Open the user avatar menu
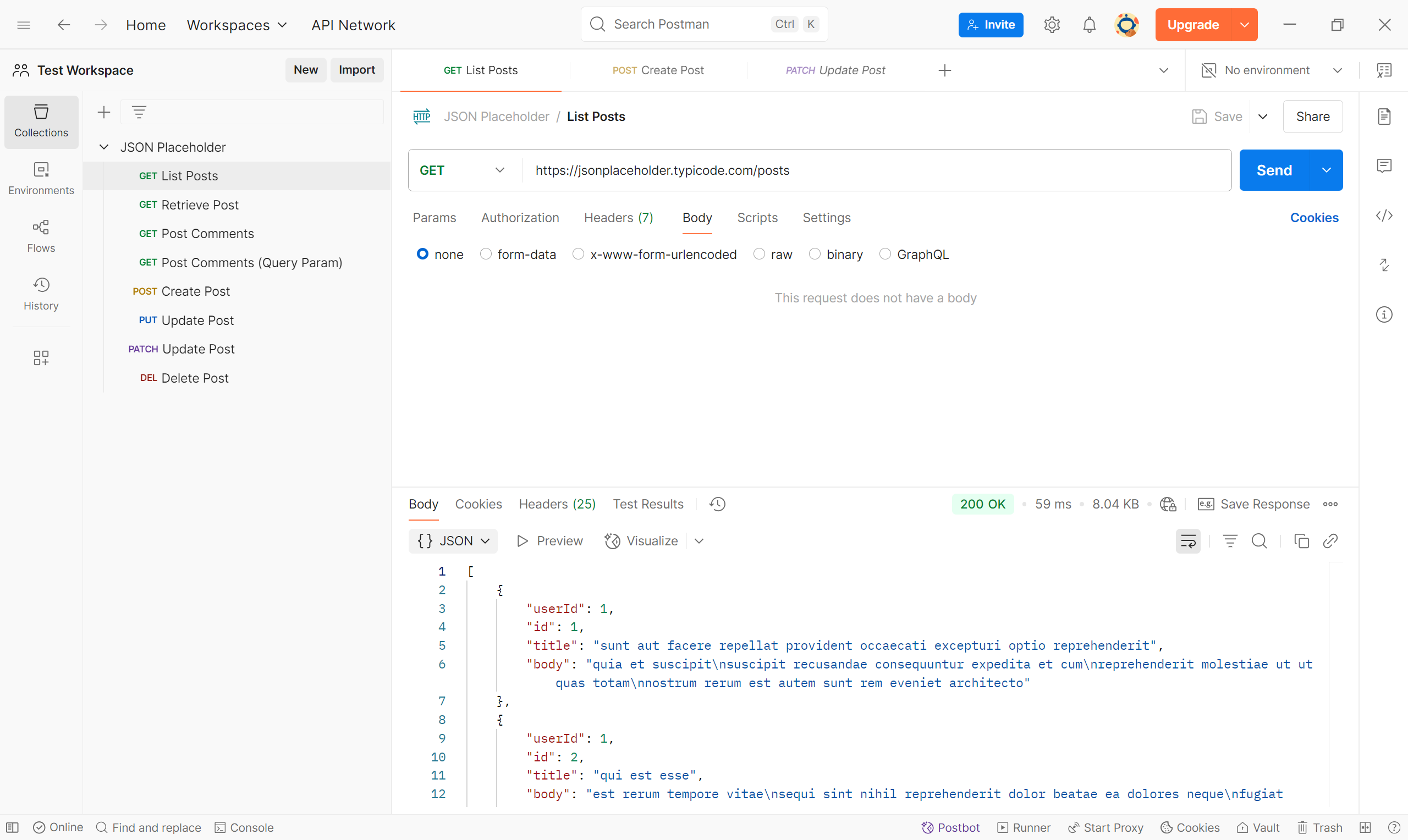 point(1126,25)
